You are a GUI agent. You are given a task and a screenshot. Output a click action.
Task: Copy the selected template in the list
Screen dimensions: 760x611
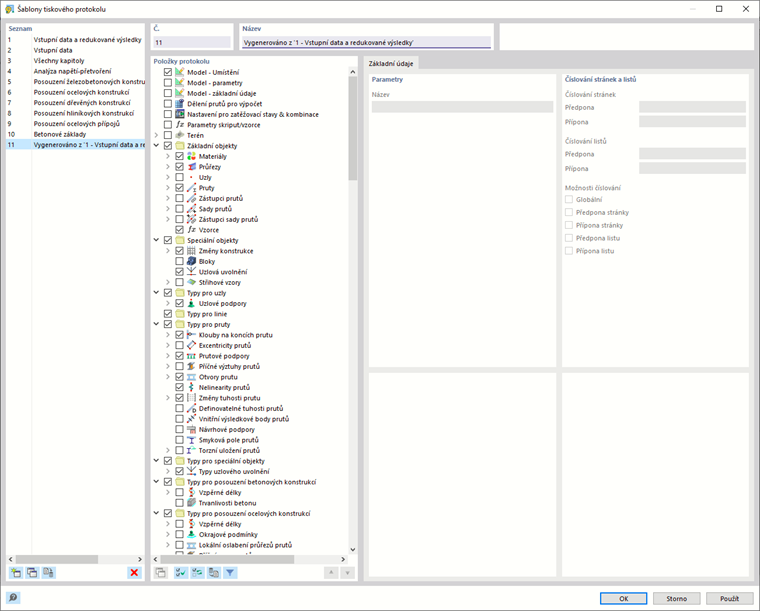click(x=32, y=573)
